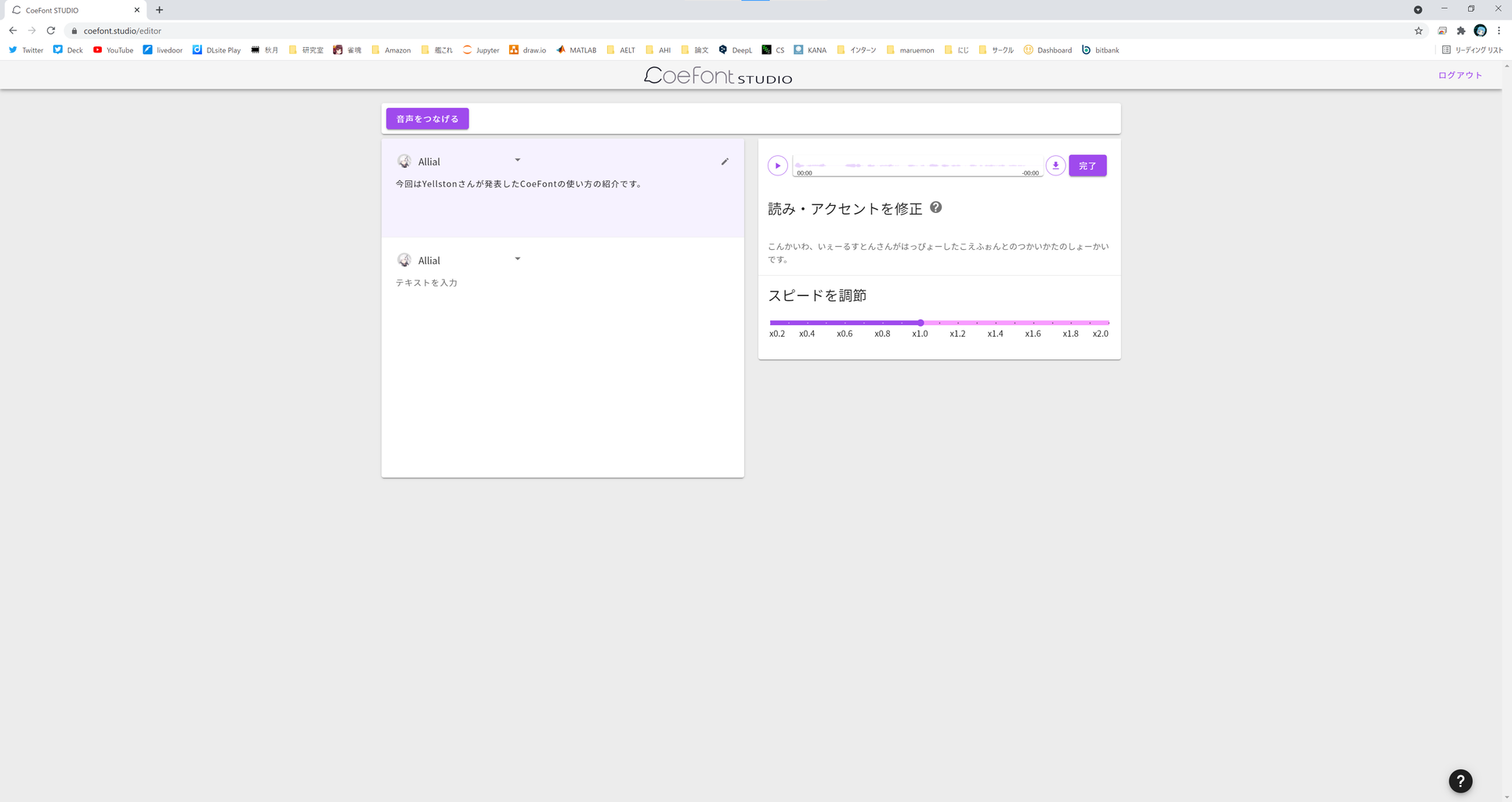This screenshot has height=802, width=1512.
Task: Open the livedoor bookmark
Action: click(x=162, y=50)
